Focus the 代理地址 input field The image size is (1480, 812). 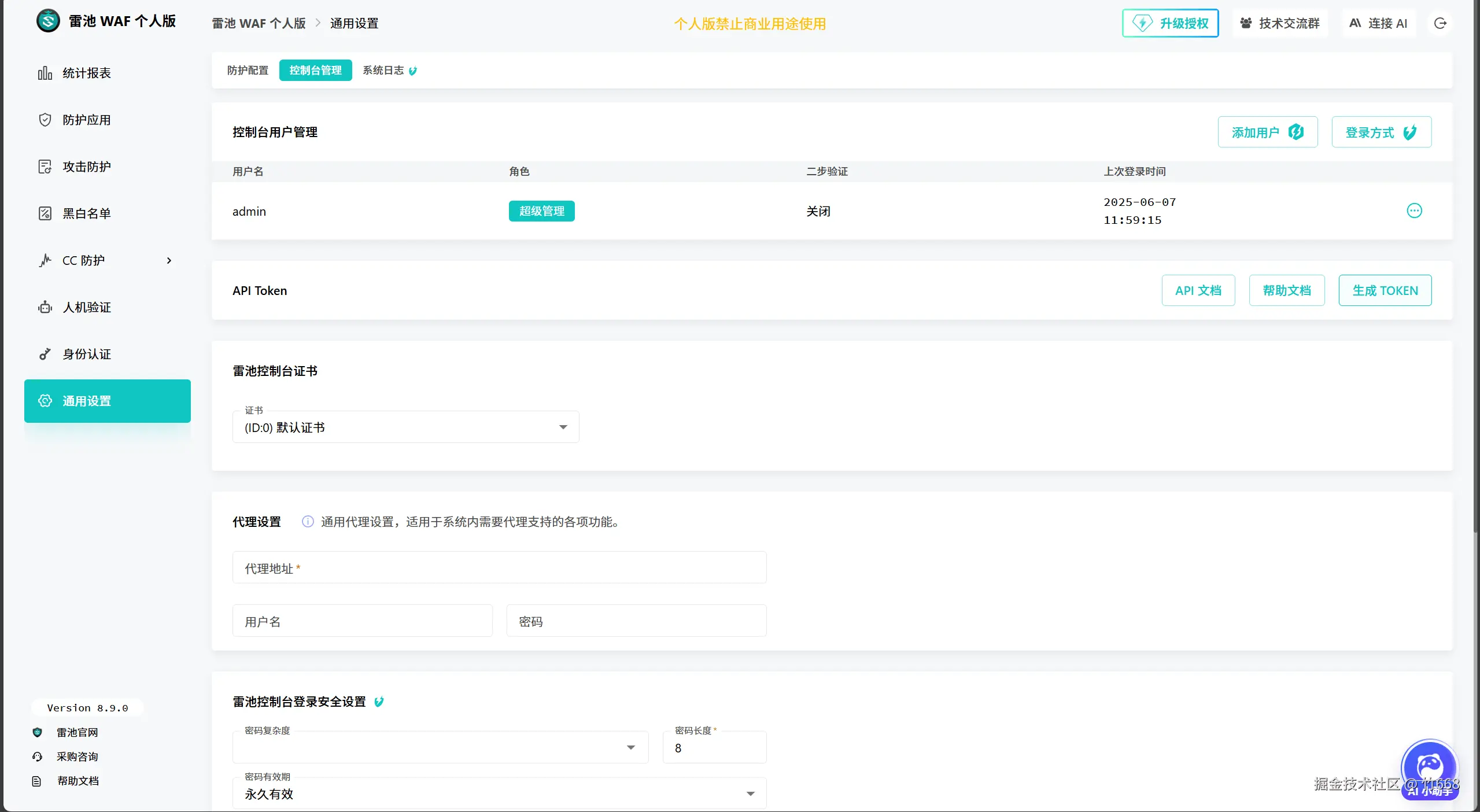(499, 568)
